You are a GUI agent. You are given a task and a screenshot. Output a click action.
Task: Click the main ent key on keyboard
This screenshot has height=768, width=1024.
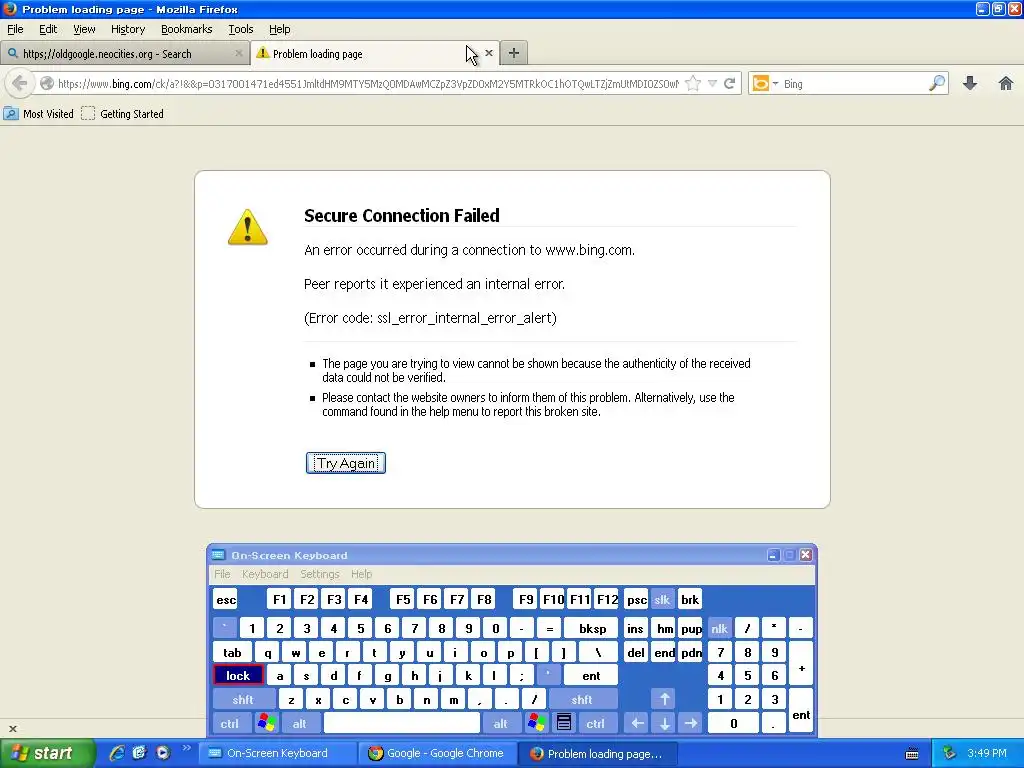coord(591,675)
